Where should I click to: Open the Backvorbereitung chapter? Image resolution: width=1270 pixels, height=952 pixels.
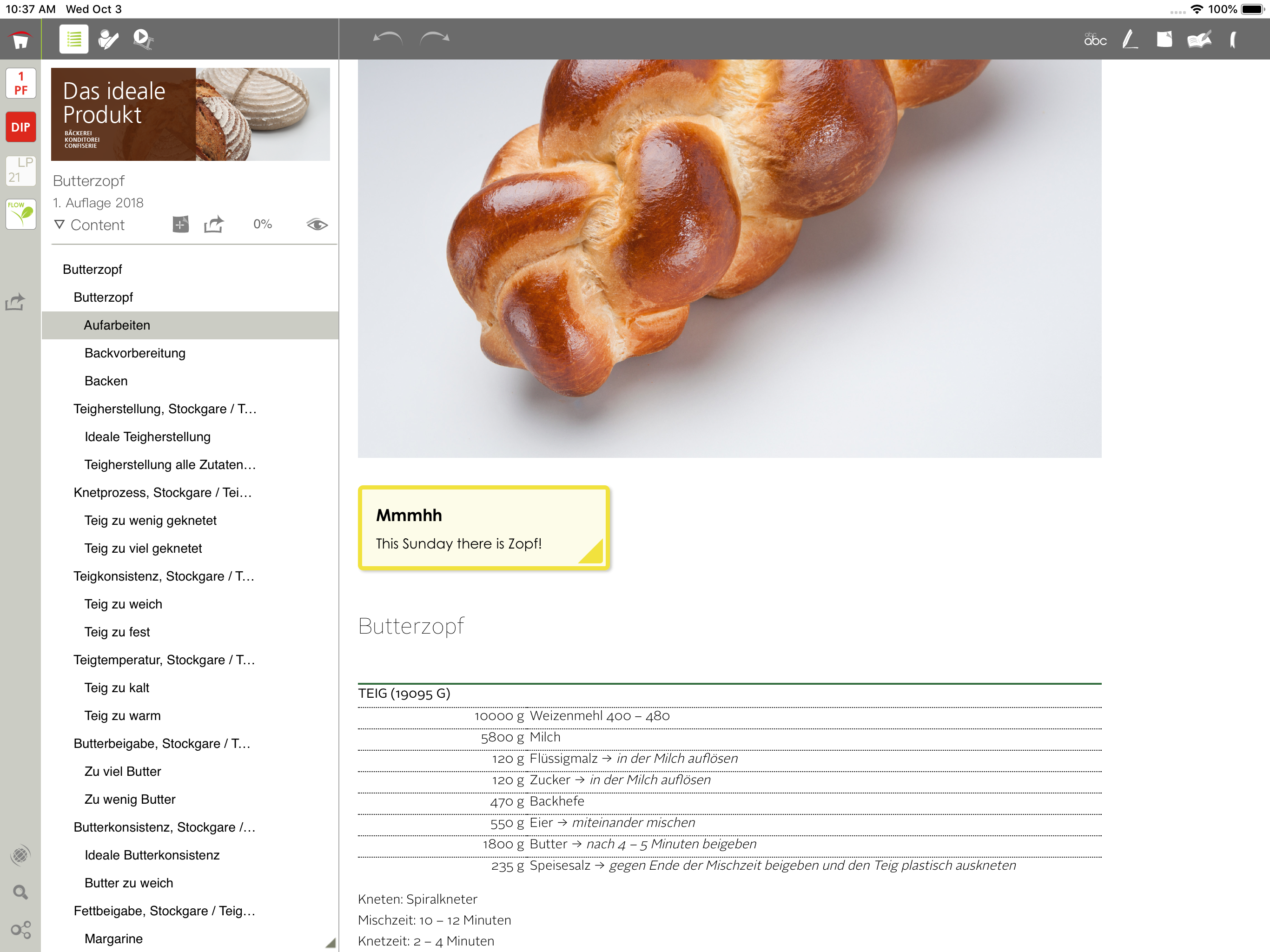(x=135, y=353)
